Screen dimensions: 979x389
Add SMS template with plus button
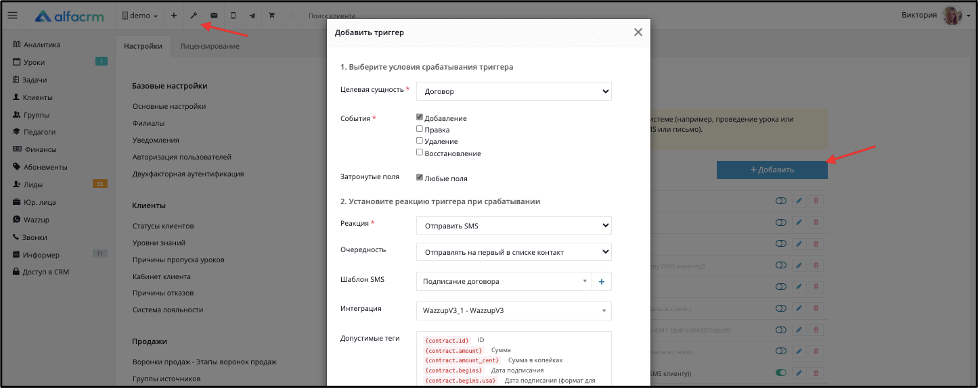[x=602, y=282]
